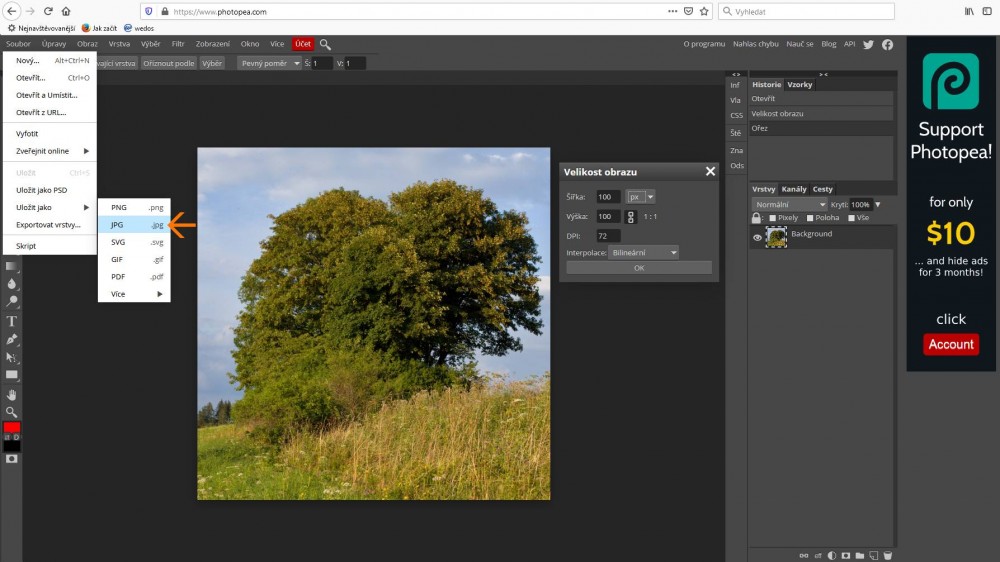Screen dimensions: 1000x562
Task: Expand the Normální blend mode dropdown
Action: tap(789, 204)
